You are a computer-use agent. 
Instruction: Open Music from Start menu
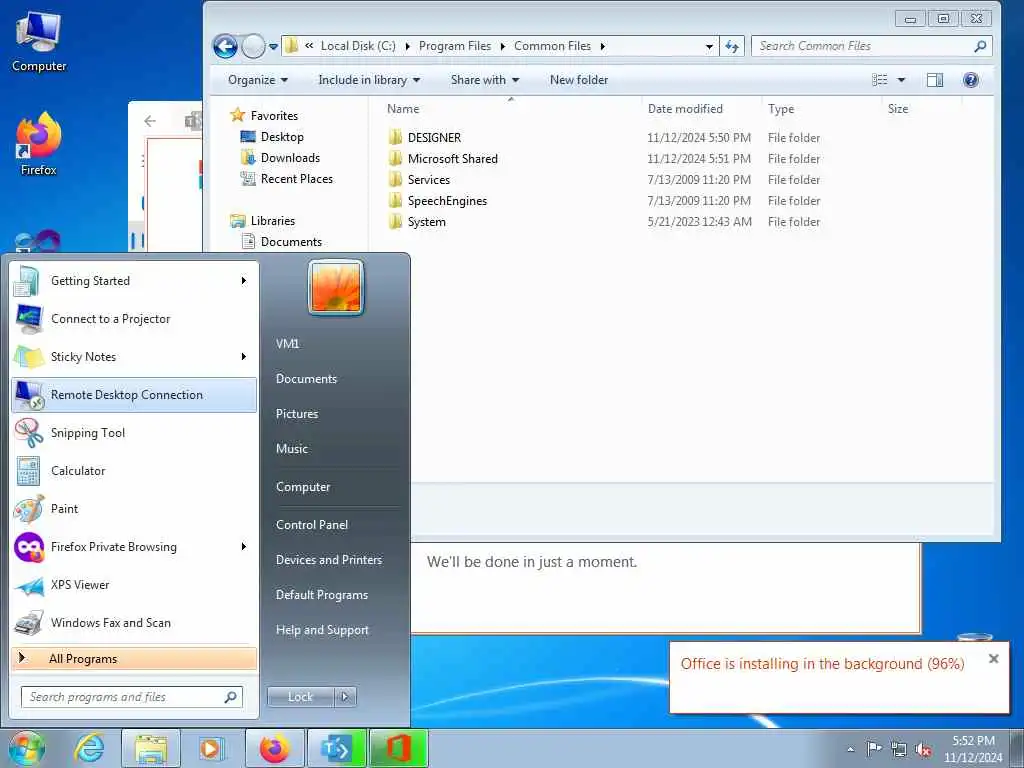pyautogui.click(x=291, y=449)
